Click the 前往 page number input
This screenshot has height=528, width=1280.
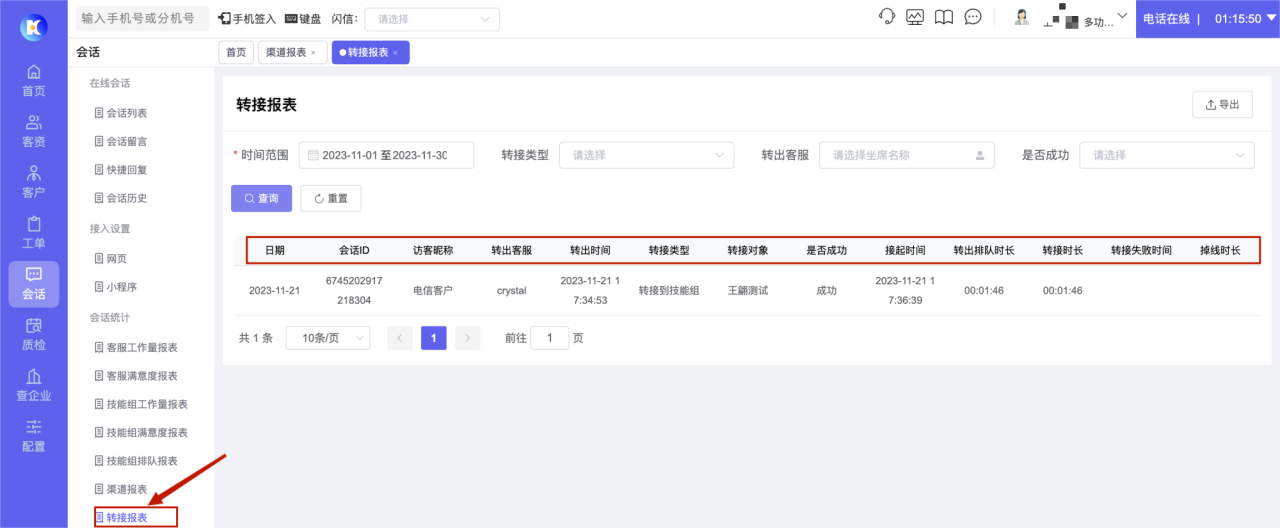[550, 338]
